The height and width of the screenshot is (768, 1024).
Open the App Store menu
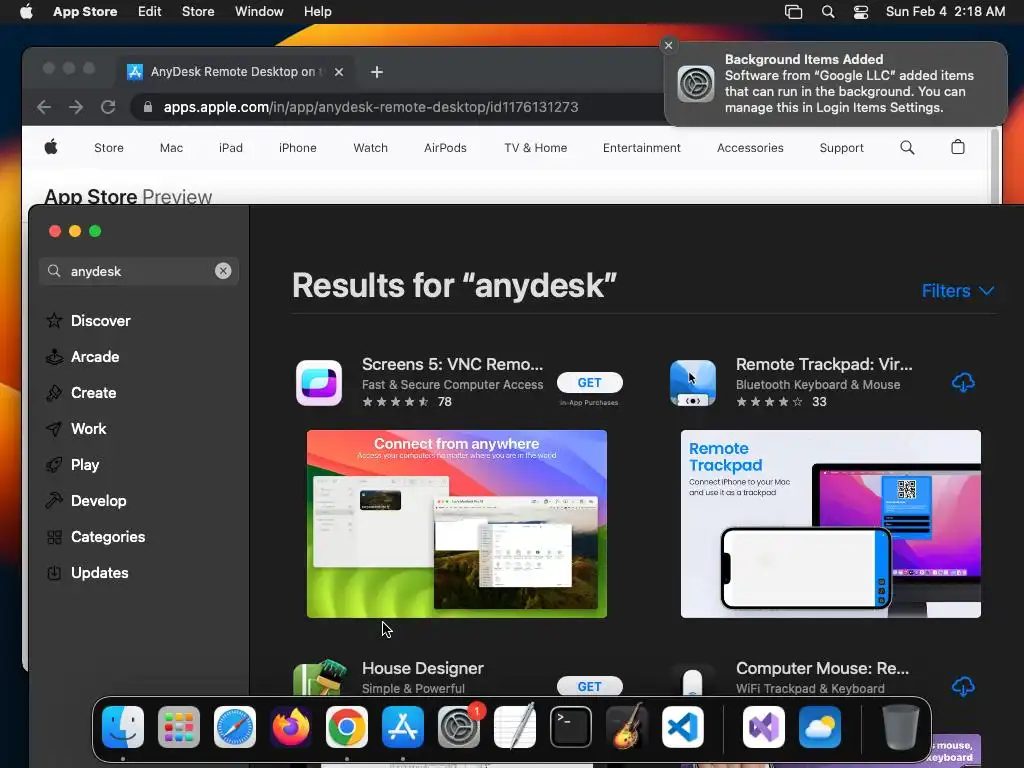click(x=85, y=12)
